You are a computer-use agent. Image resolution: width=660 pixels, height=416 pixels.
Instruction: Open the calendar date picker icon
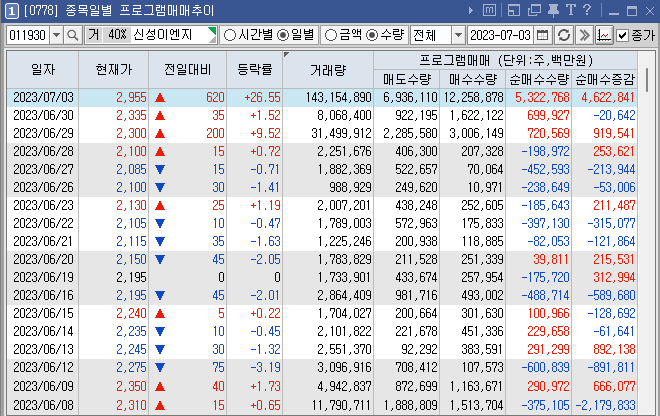click(543, 35)
